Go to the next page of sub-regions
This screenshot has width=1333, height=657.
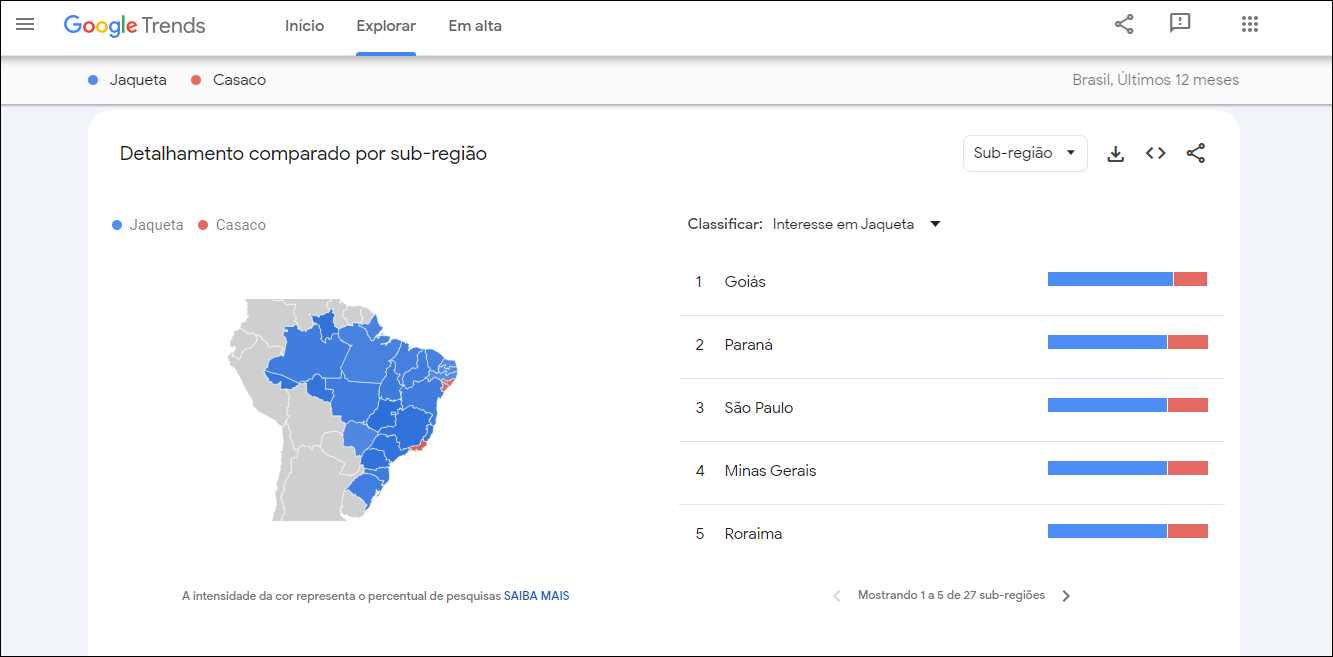(1066, 595)
